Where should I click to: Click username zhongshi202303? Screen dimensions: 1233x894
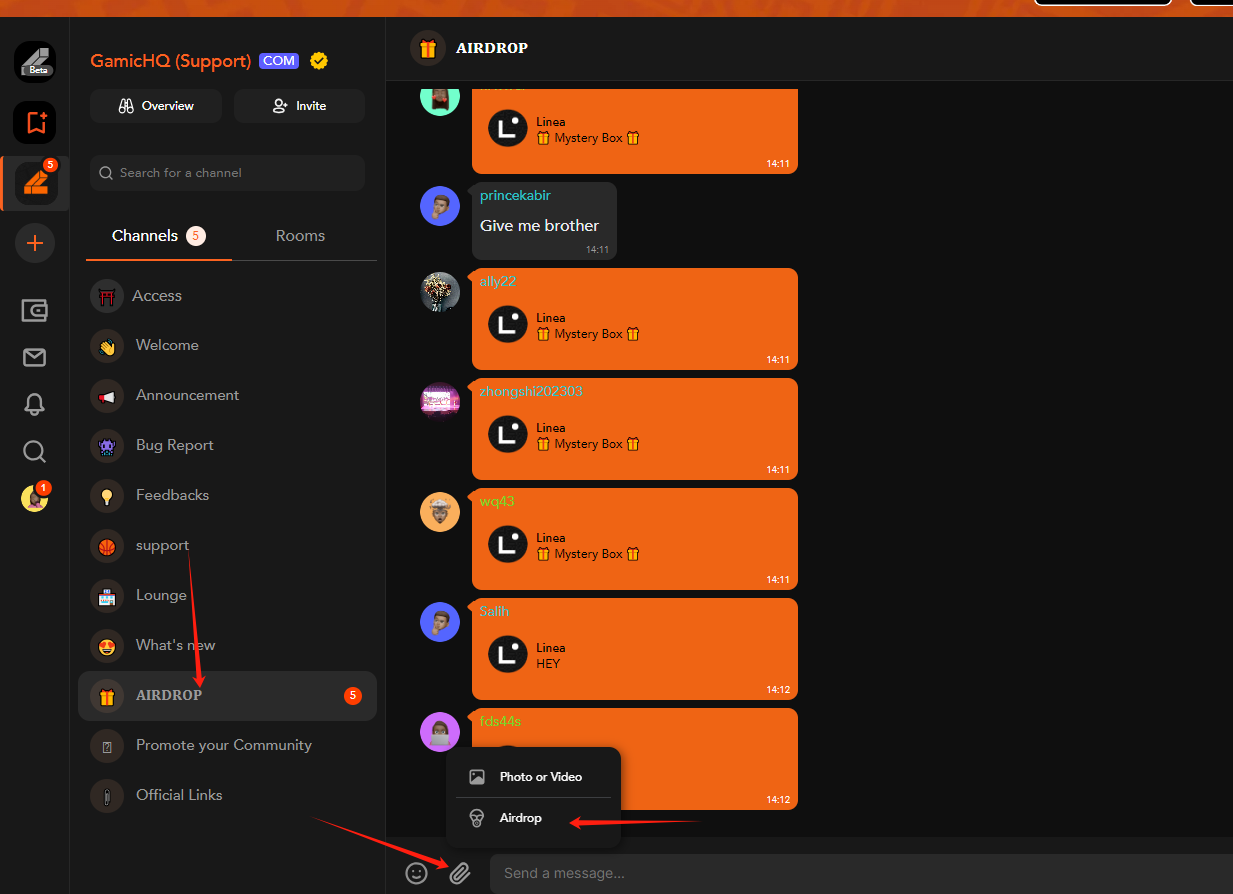(531, 391)
